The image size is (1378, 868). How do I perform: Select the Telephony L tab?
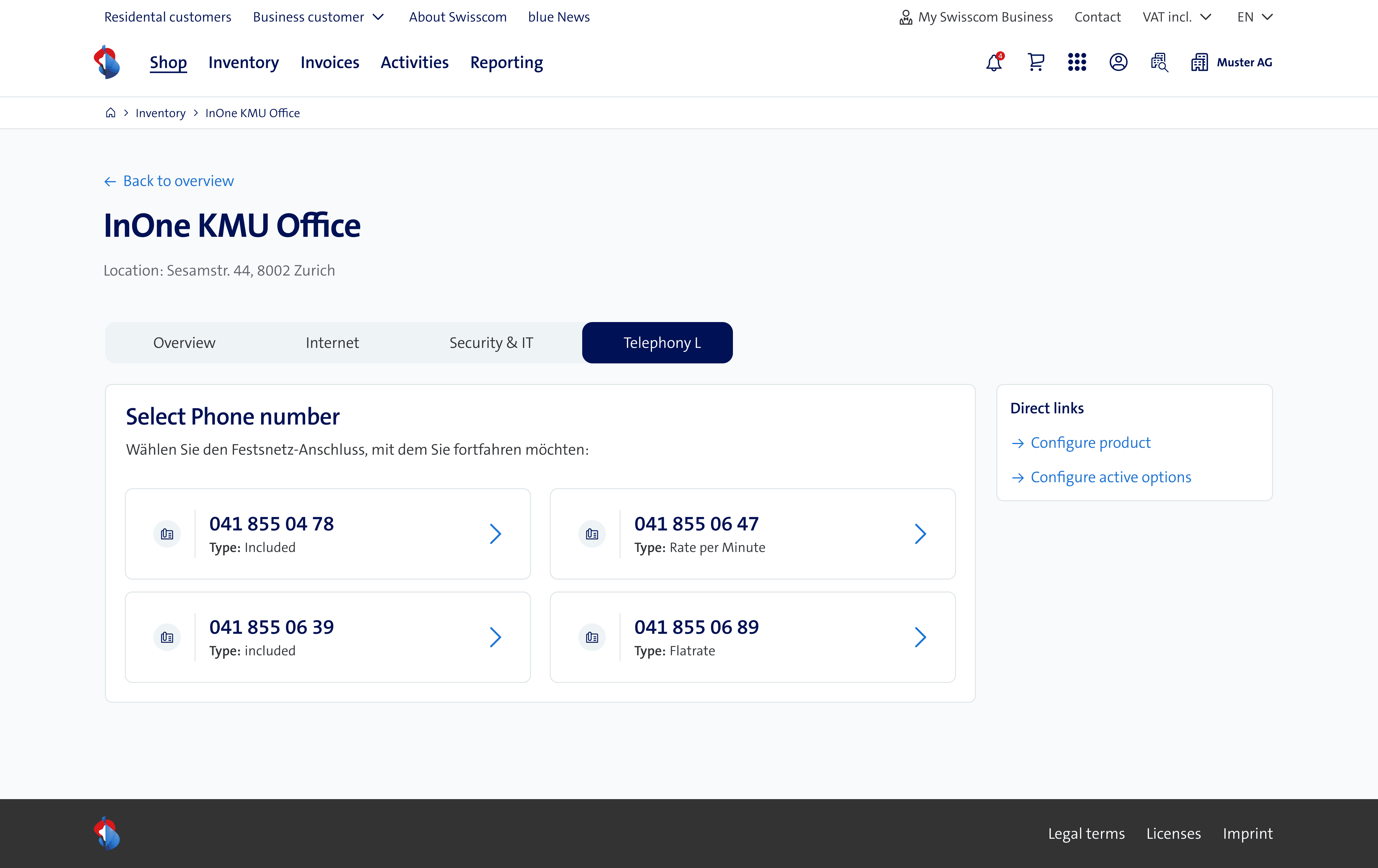pos(657,343)
